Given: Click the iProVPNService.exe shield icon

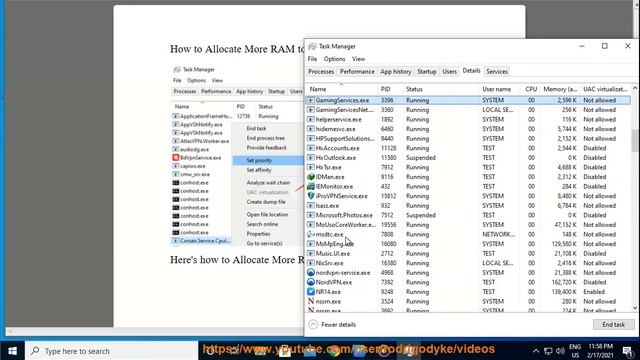Looking at the screenshot, I should (311, 196).
